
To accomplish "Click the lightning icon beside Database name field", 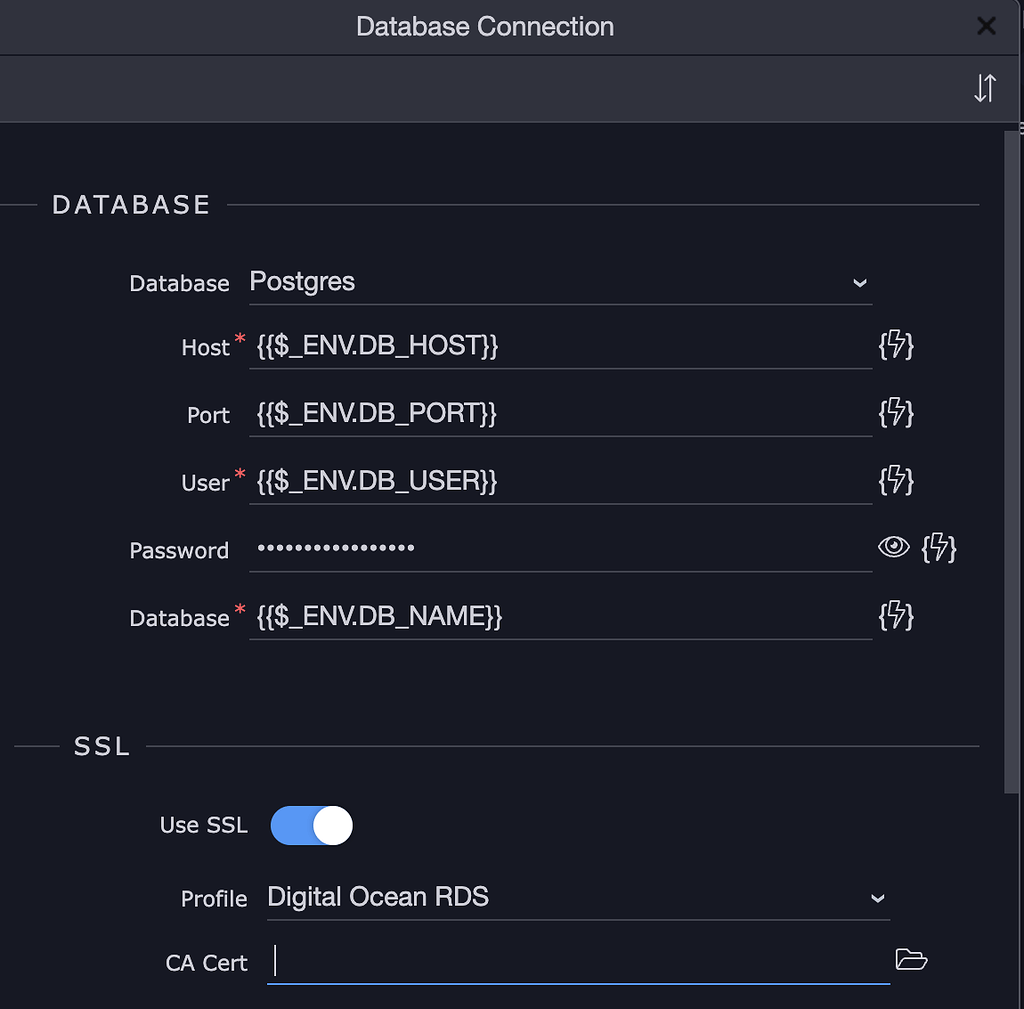I will tap(897, 616).
